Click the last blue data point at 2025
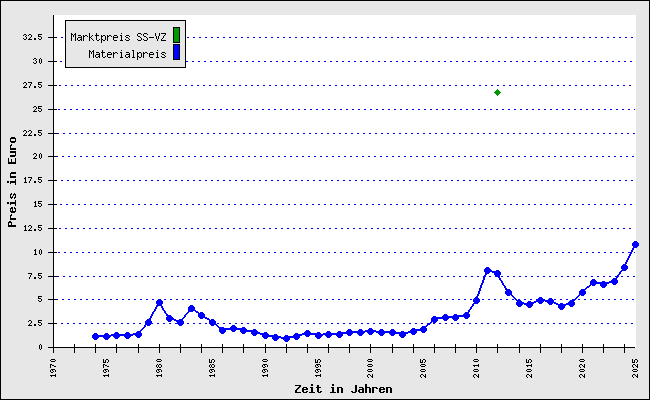The image size is (650, 400). (635, 244)
